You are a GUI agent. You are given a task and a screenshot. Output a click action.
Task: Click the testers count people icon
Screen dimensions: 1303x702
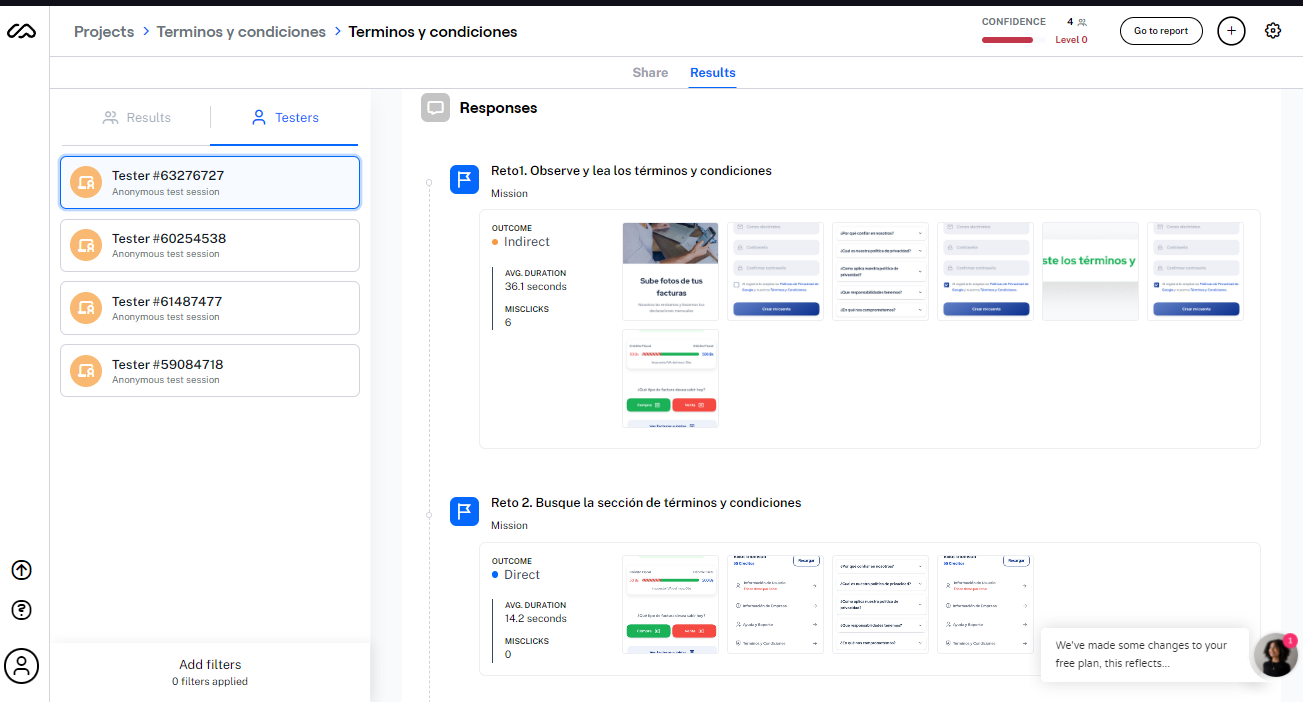(x=1082, y=22)
